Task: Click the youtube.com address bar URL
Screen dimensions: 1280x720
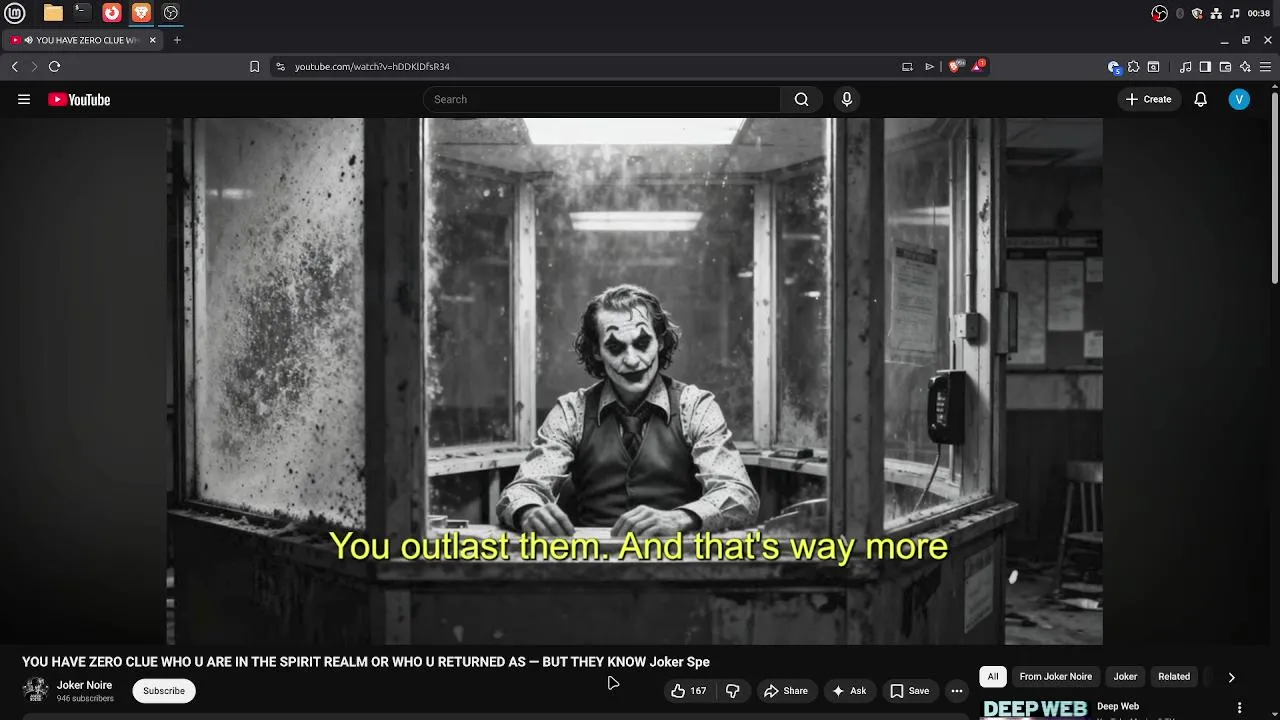Action: [x=372, y=67]
